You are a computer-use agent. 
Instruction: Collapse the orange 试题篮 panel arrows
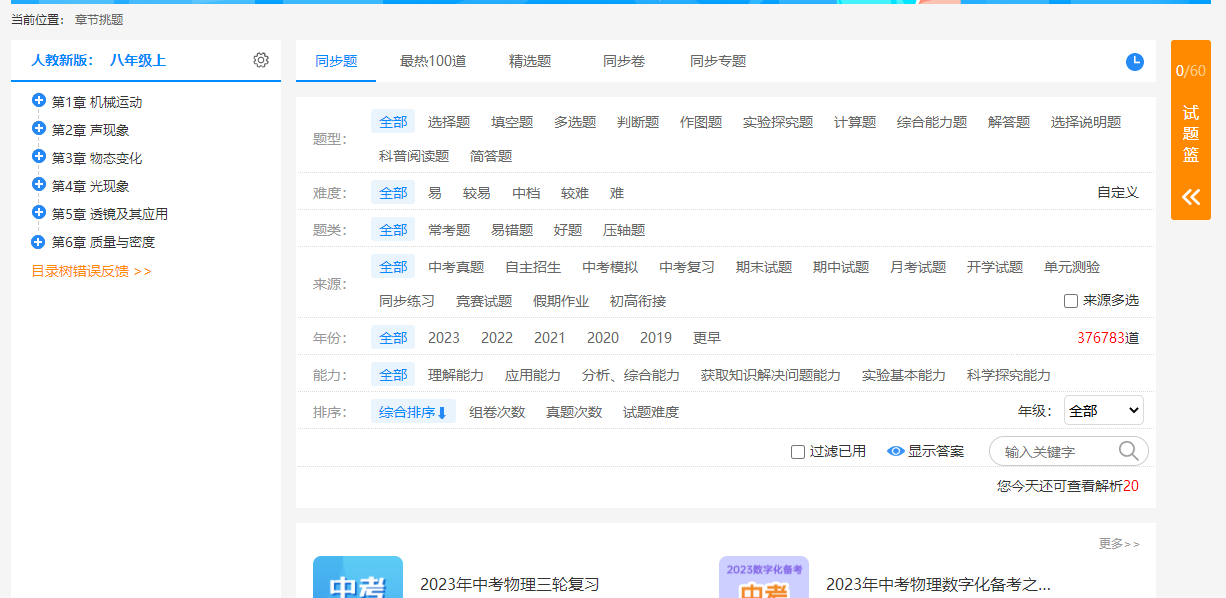point(1190,197)
